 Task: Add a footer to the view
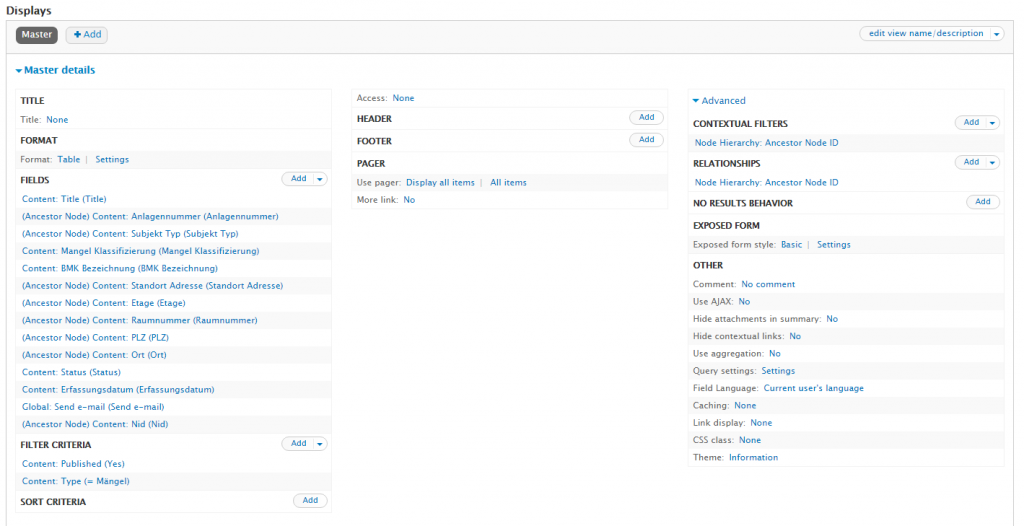[646, 140]
